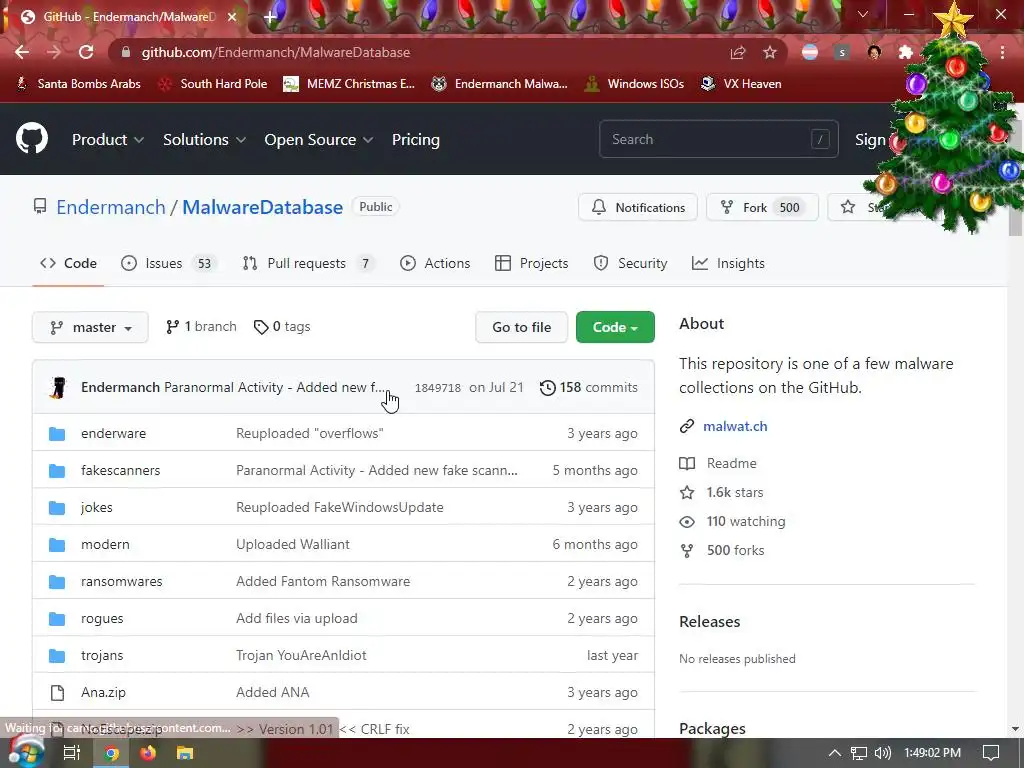
Task: Open Task View on taskbar
Action: pyautogui.click(x=71, y=753)
